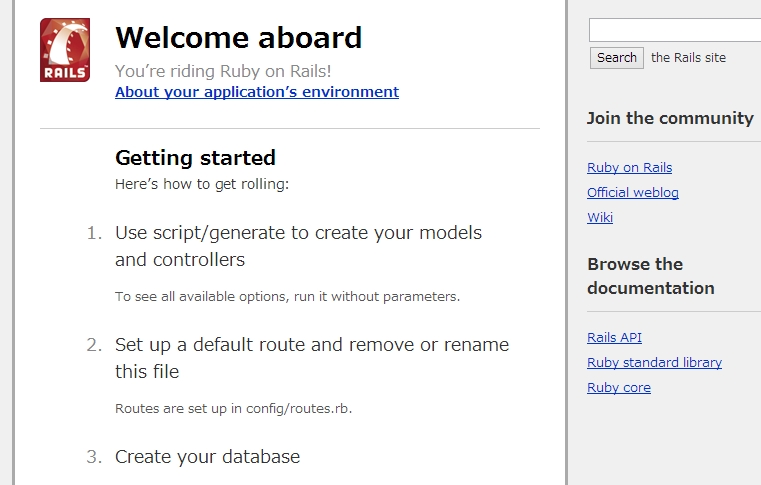The width and height of the screenshot is (761, 485).
Task: Click the Browse the documentation heading
Action: point(650,276)
